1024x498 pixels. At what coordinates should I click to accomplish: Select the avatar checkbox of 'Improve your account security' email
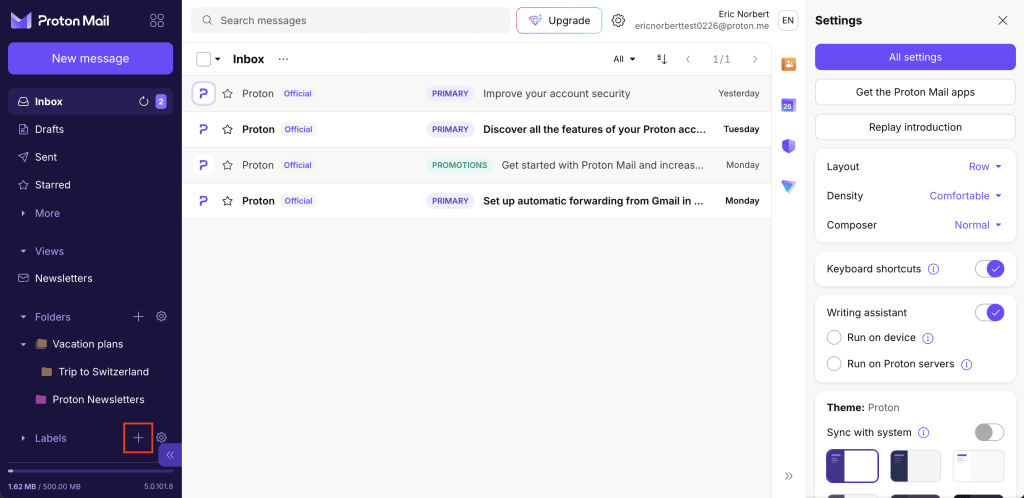[204, 93]
